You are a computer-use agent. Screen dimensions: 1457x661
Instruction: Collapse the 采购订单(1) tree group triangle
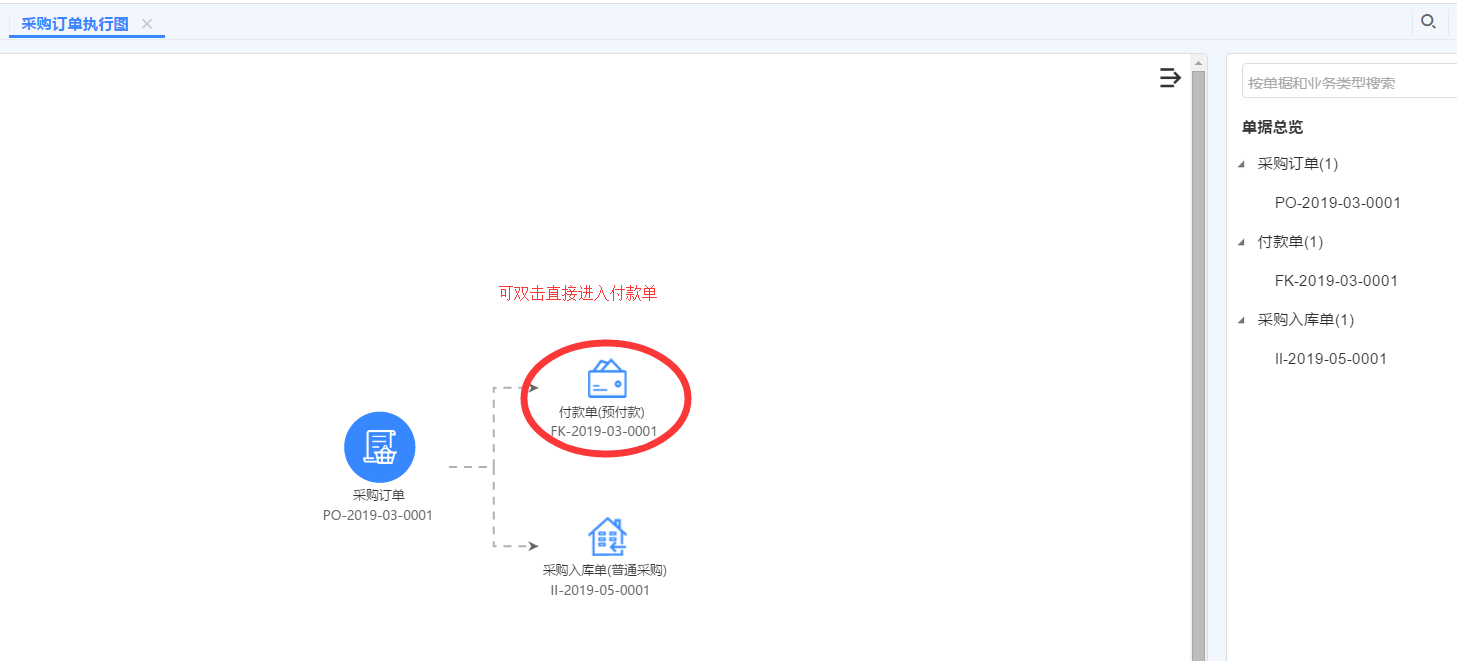tap(1242, 164)
